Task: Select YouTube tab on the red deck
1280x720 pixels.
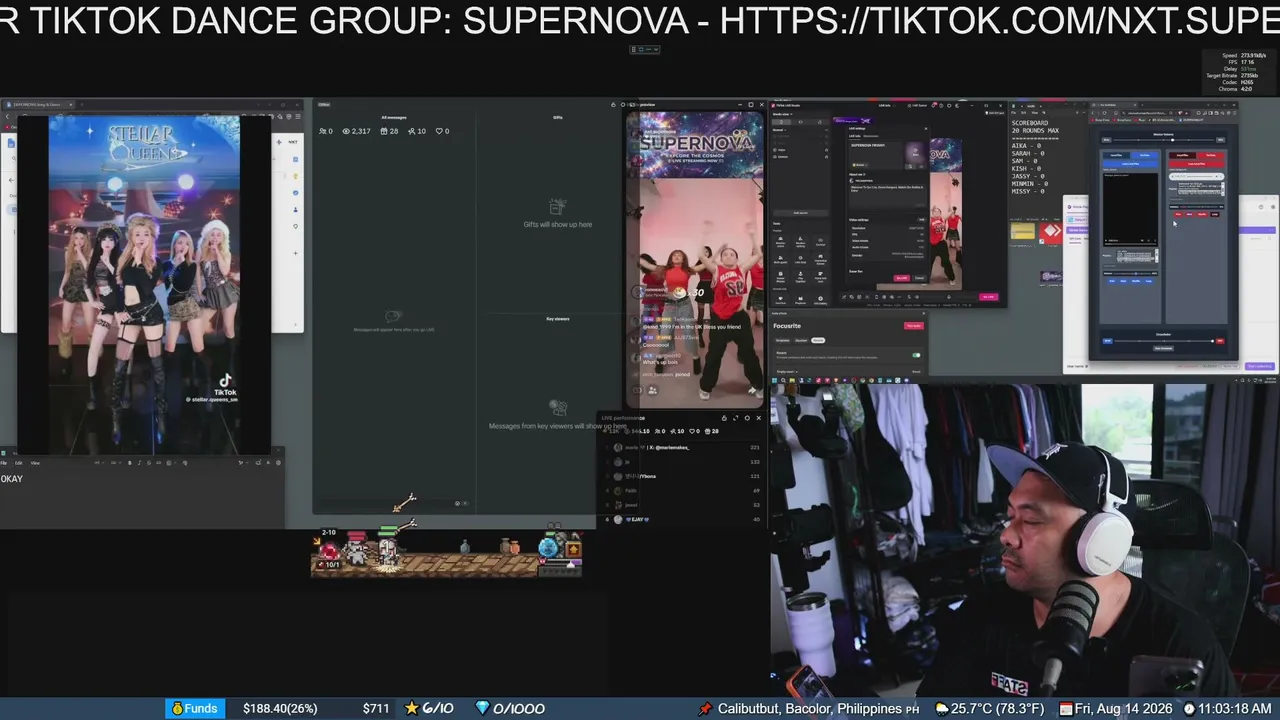Action: (x=1211, y=155)
